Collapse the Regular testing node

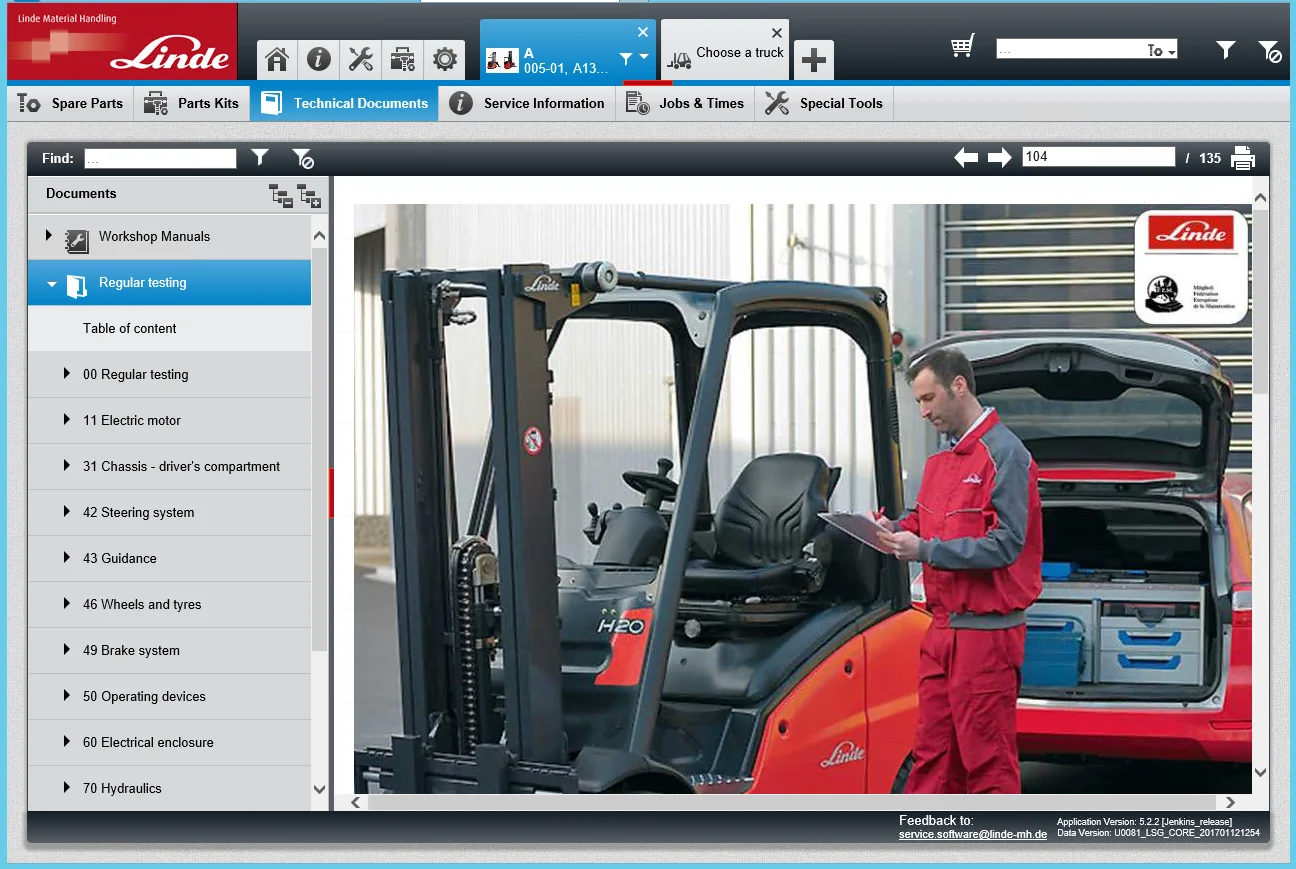click(x=52, y=284)
